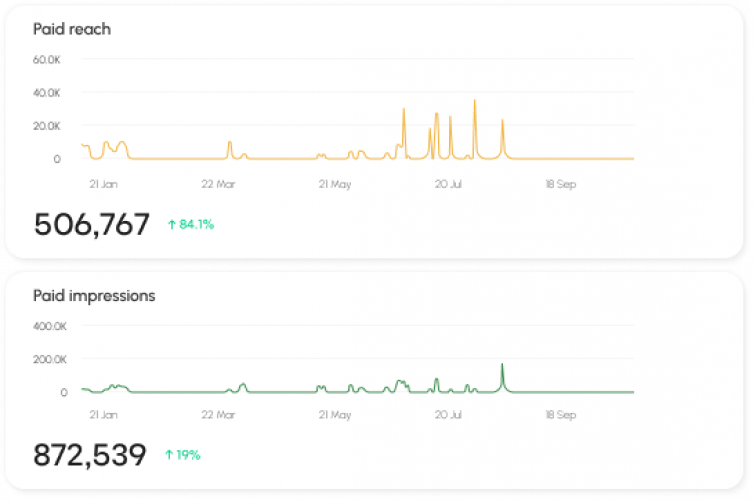Screen dimensions: 753x500
Task: Click the tallest green spike in Paid impressions chart
Action: 502,365
